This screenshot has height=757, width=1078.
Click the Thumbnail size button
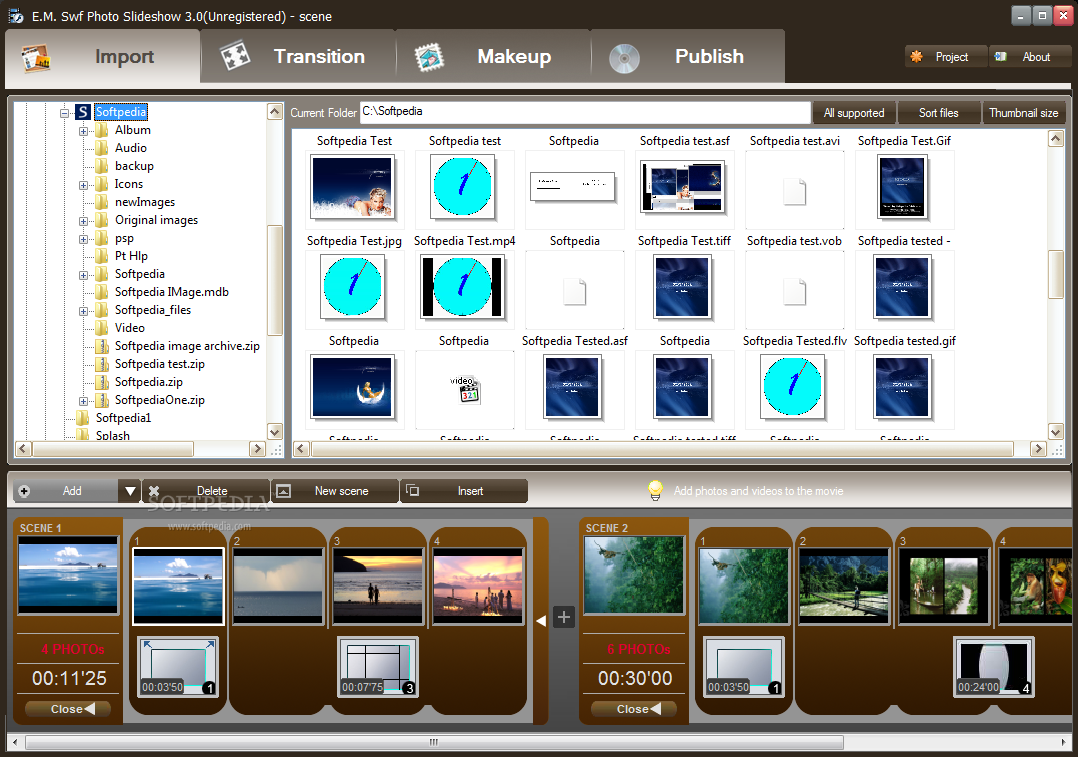click(1023, 113)
